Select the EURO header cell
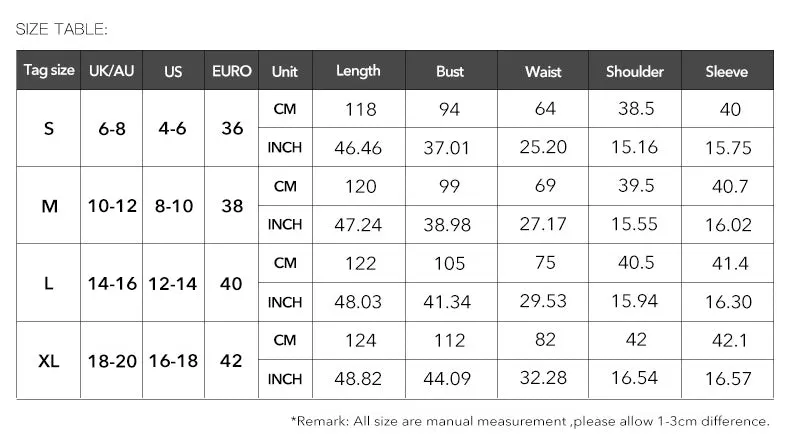 [x=231, y=70]
